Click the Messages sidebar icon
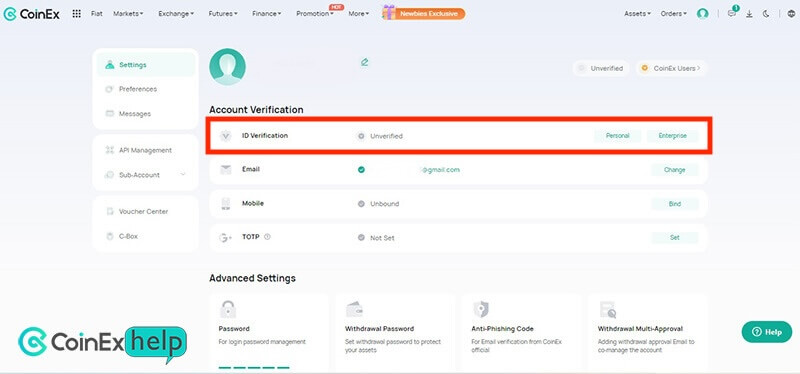800x374 pixels. click(x=109, y=113)
